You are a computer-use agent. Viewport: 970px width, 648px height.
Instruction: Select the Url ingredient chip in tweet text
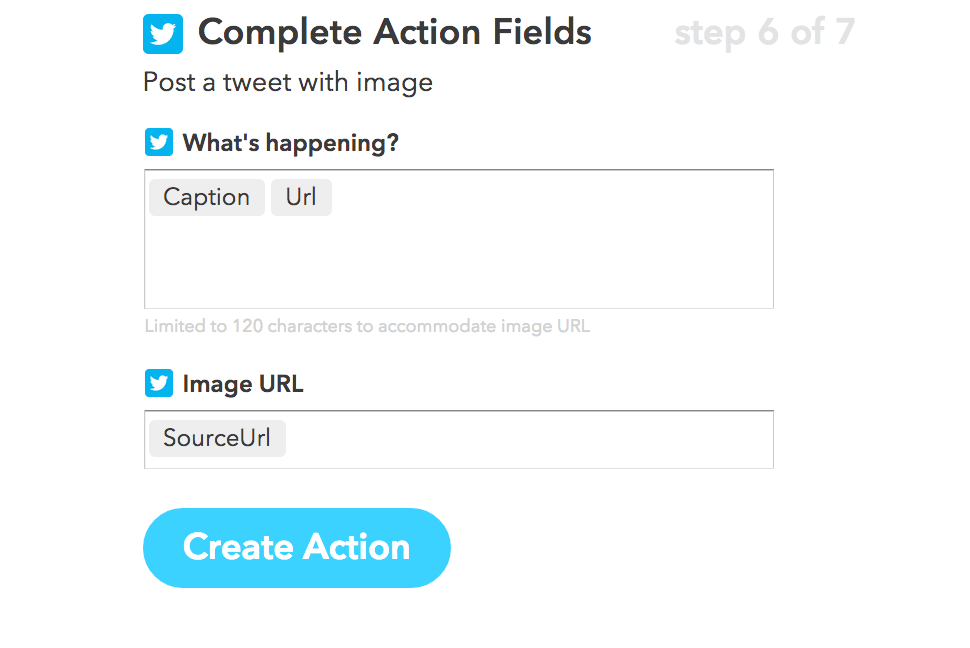[301, 197]
